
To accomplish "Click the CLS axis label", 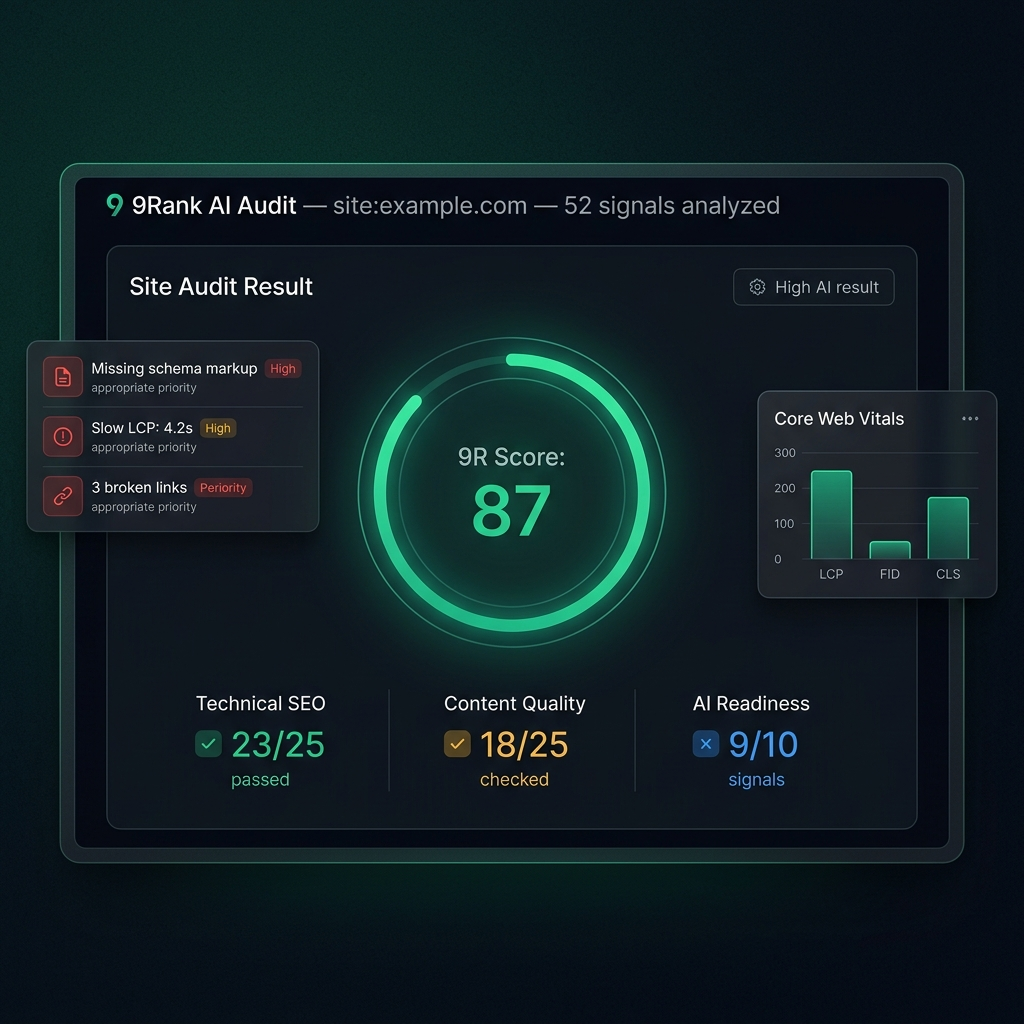I will (948, 574).
